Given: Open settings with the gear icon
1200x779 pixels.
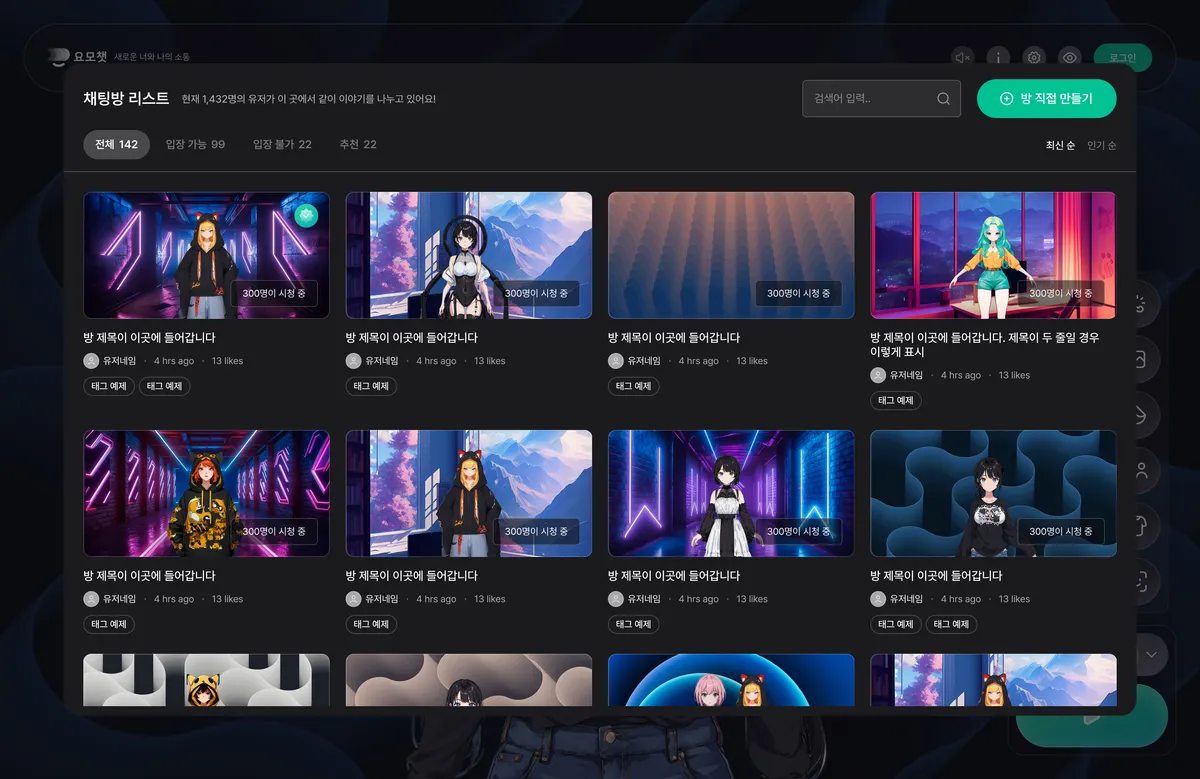Looking at the screenshot, I should click(1034, 57).
